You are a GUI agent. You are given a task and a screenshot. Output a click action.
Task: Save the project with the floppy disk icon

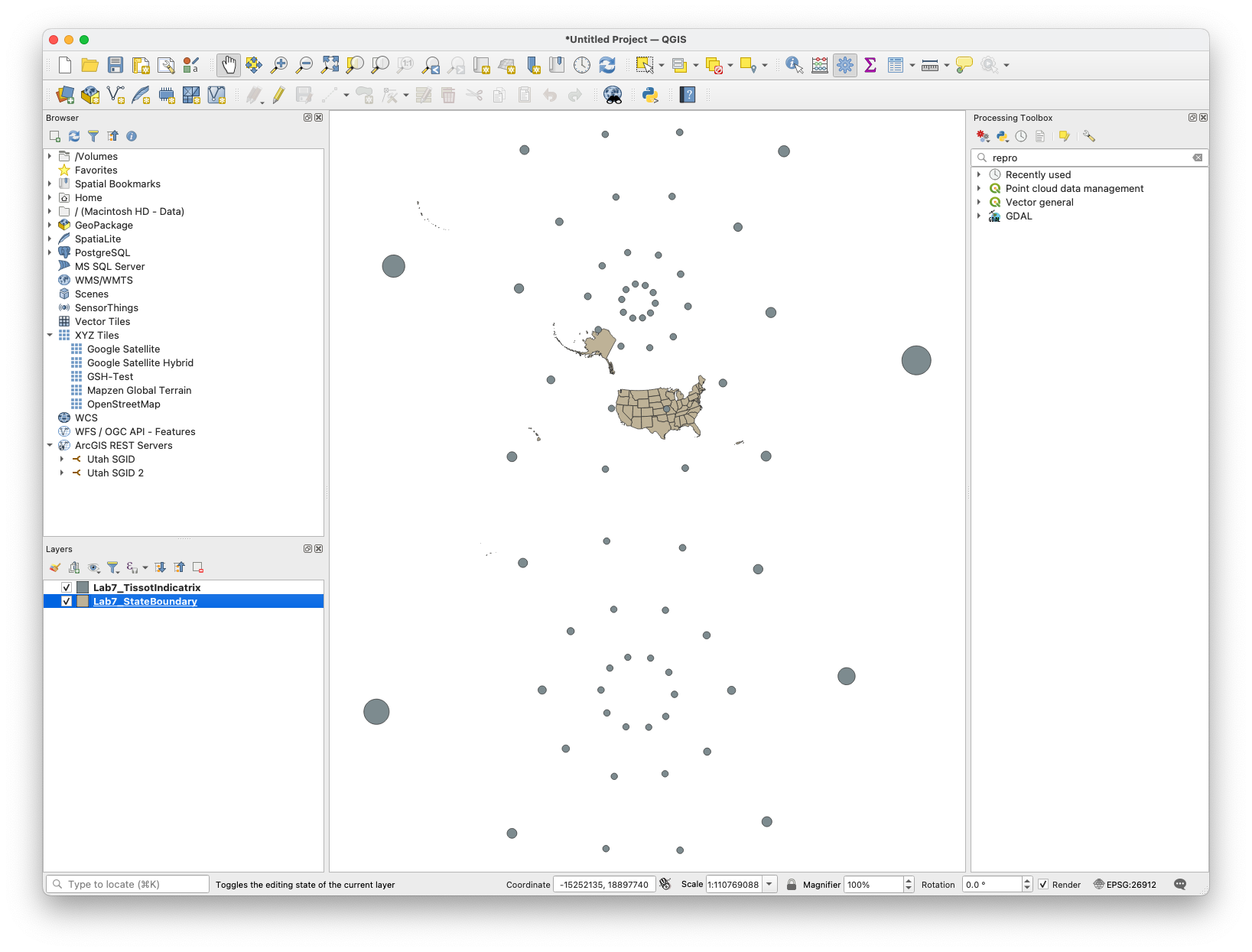coord(115,65)
